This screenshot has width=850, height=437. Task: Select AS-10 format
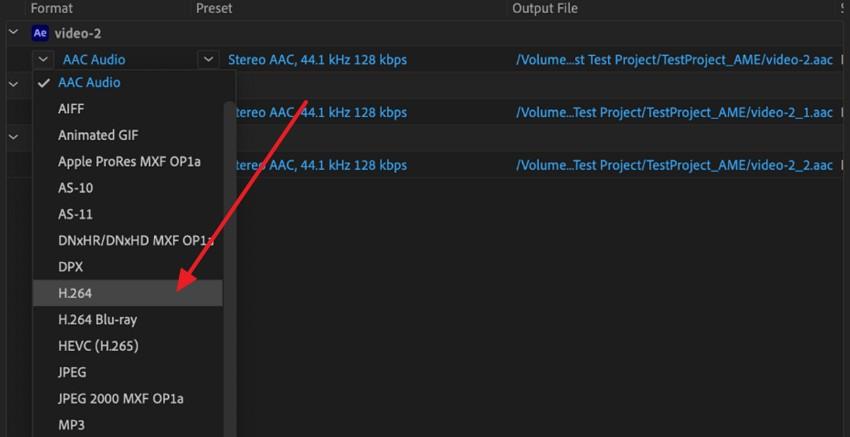click(x=128, y=188)
